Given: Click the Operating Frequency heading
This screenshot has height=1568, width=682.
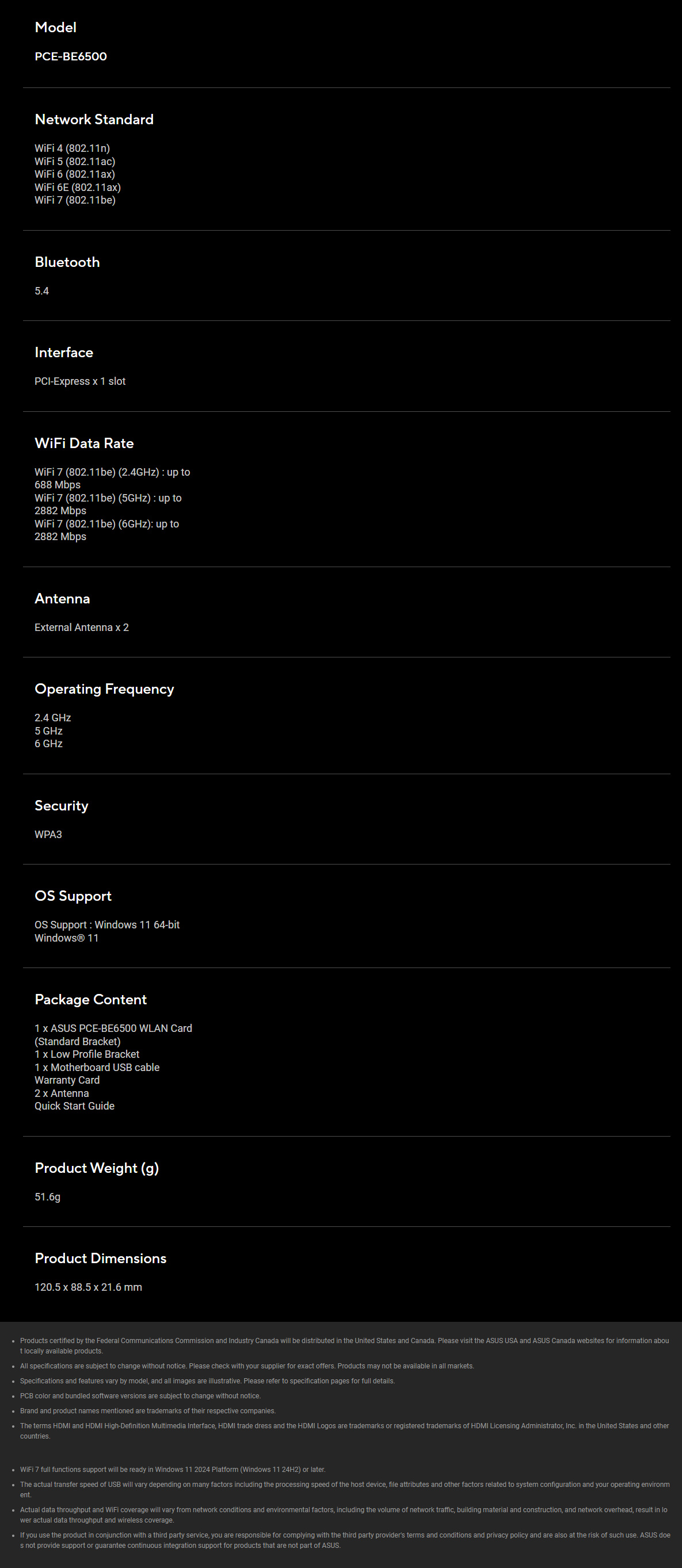Looking at the screenshot, I should point(104,689).
